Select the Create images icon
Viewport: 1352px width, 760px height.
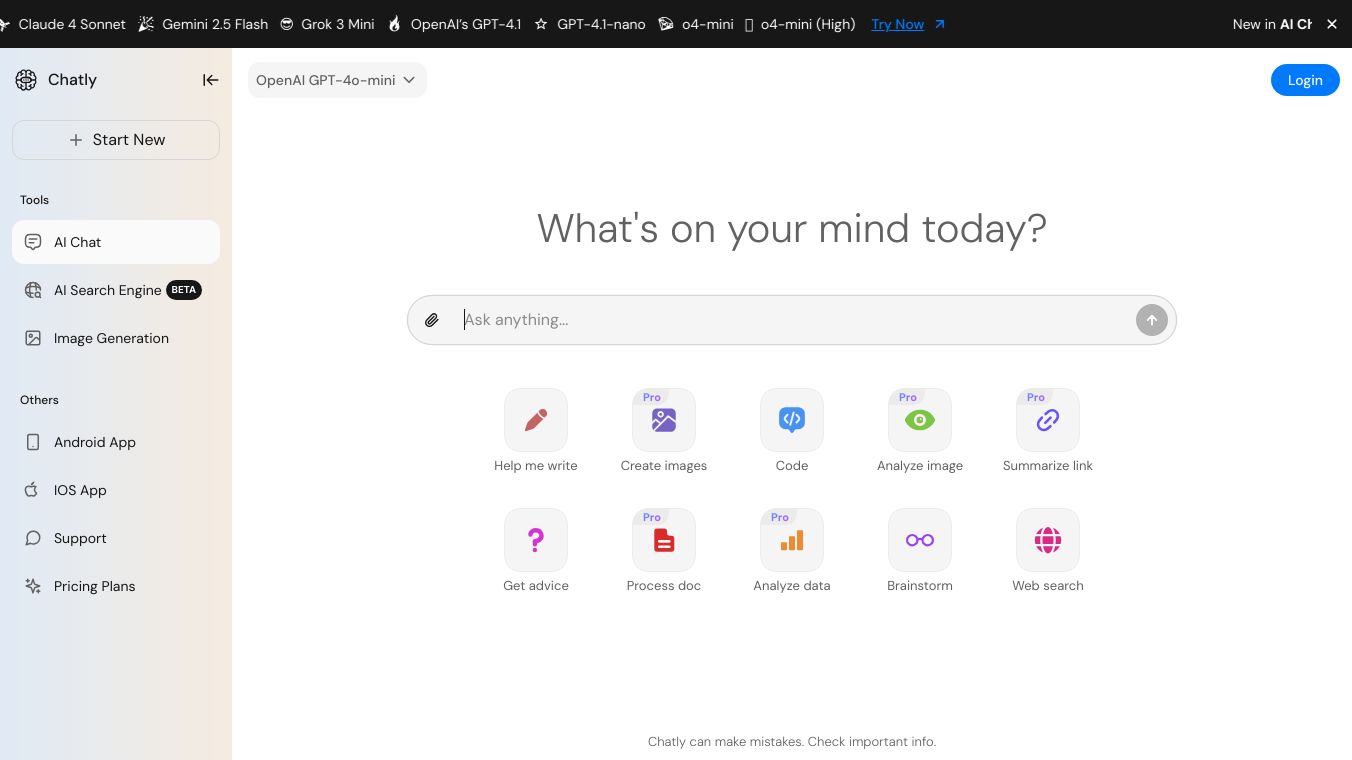coord(664,420)
